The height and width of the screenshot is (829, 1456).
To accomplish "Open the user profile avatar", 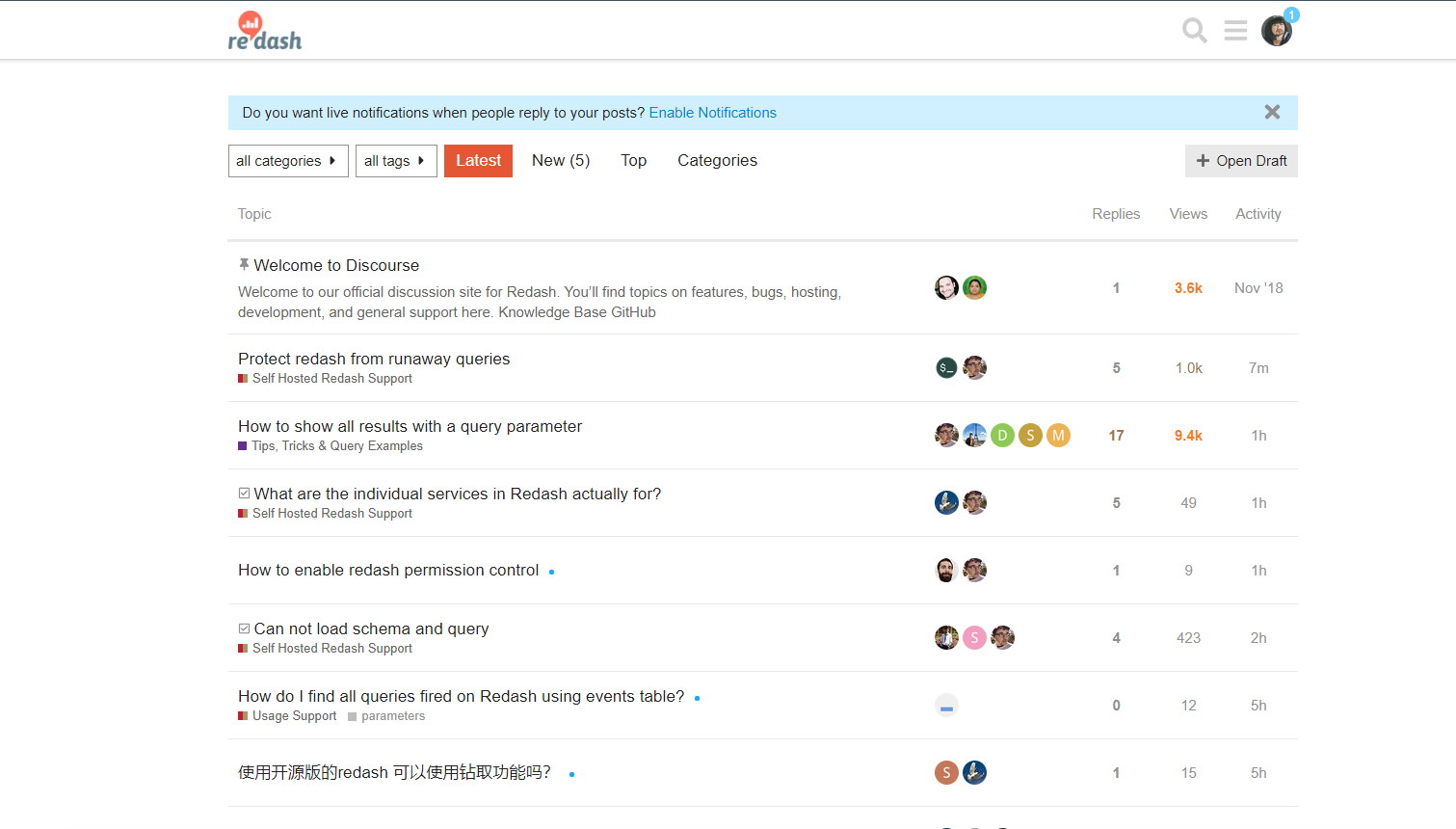I will (x=1277, y=31).
